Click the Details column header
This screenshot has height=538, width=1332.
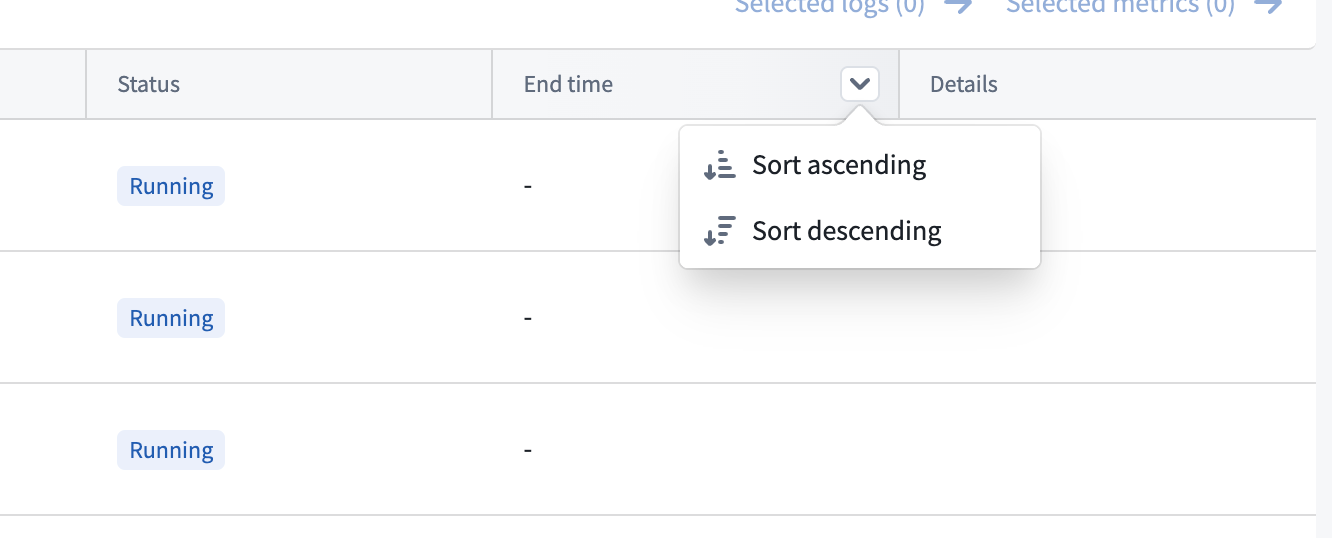click(x=964, y=84)
